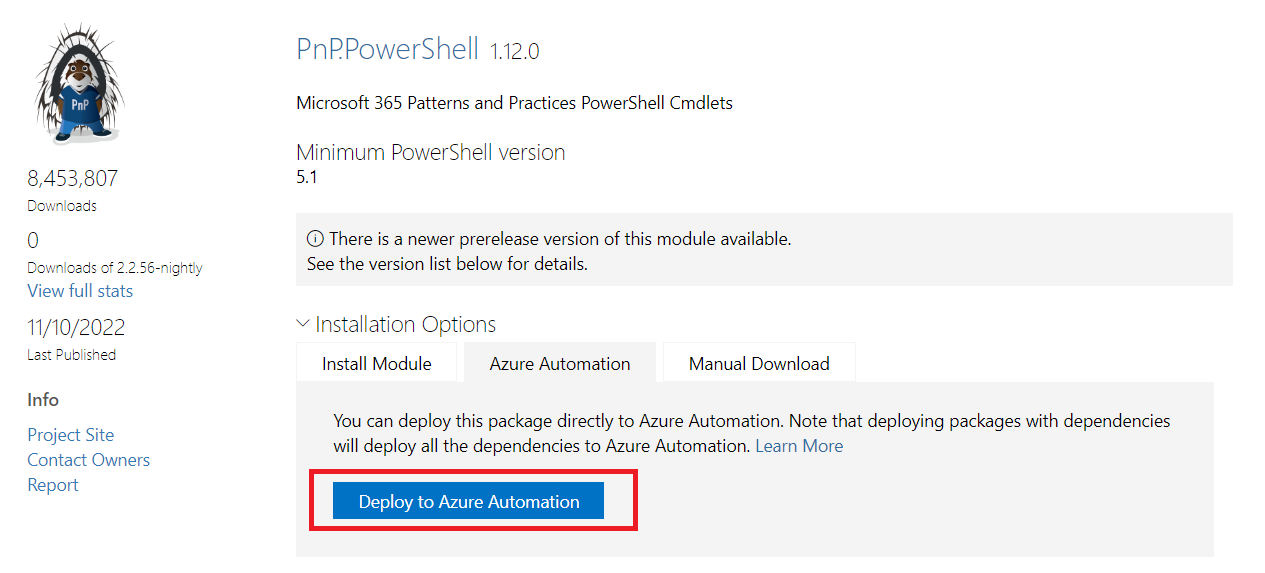This screenshot has height=573, width=1265.
Task: Switch to the Install Module tab
Action: tap(377, 364)
